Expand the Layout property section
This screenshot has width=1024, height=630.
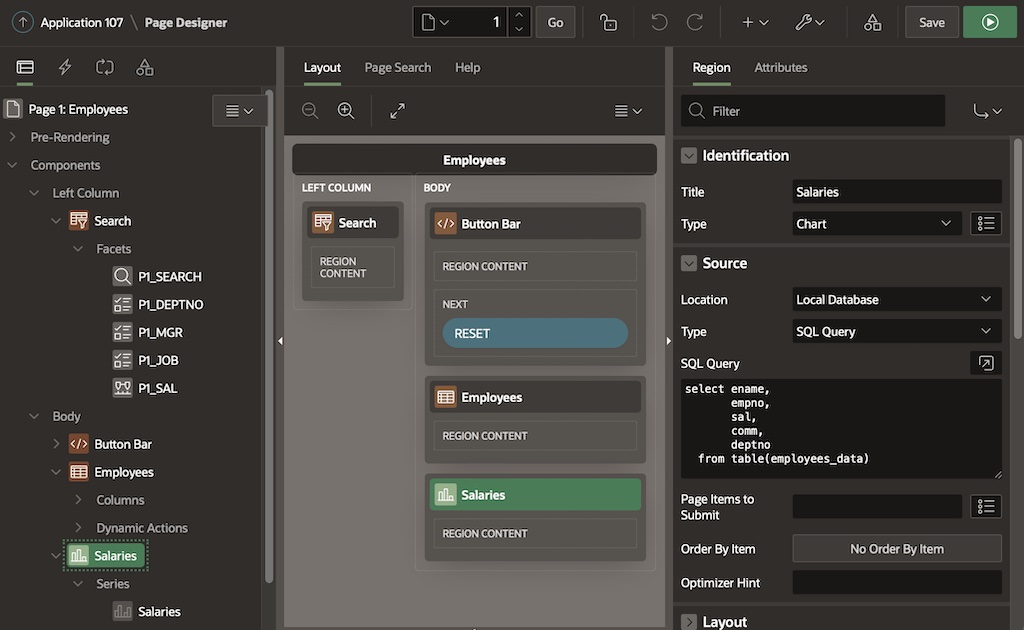(689, 622)
